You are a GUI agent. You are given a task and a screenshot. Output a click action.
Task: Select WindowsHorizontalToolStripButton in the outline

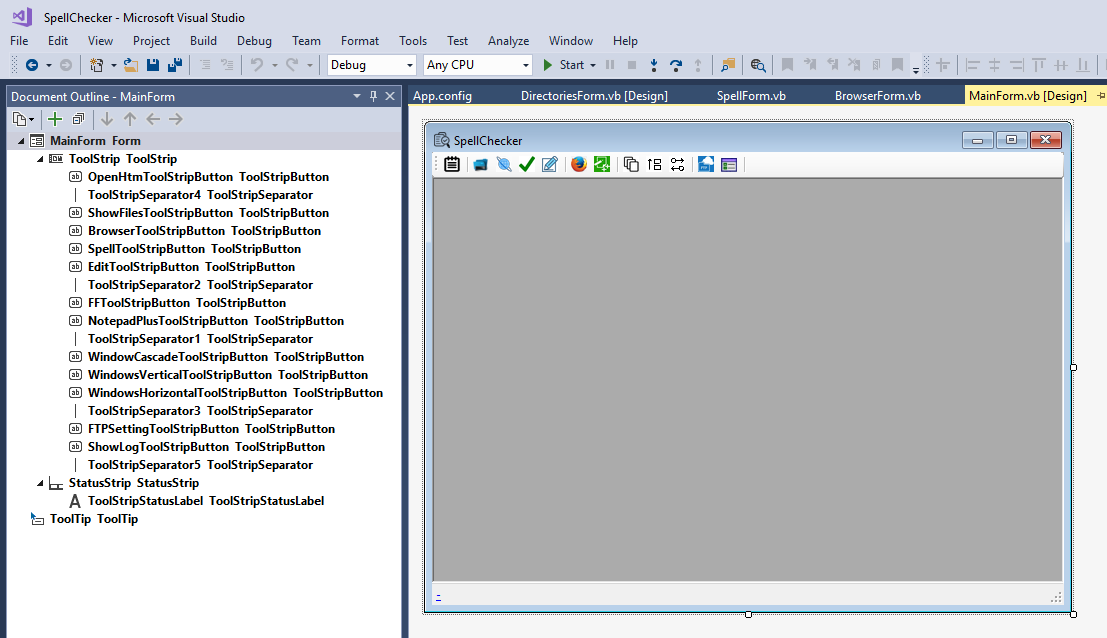(x=235, y=392)
